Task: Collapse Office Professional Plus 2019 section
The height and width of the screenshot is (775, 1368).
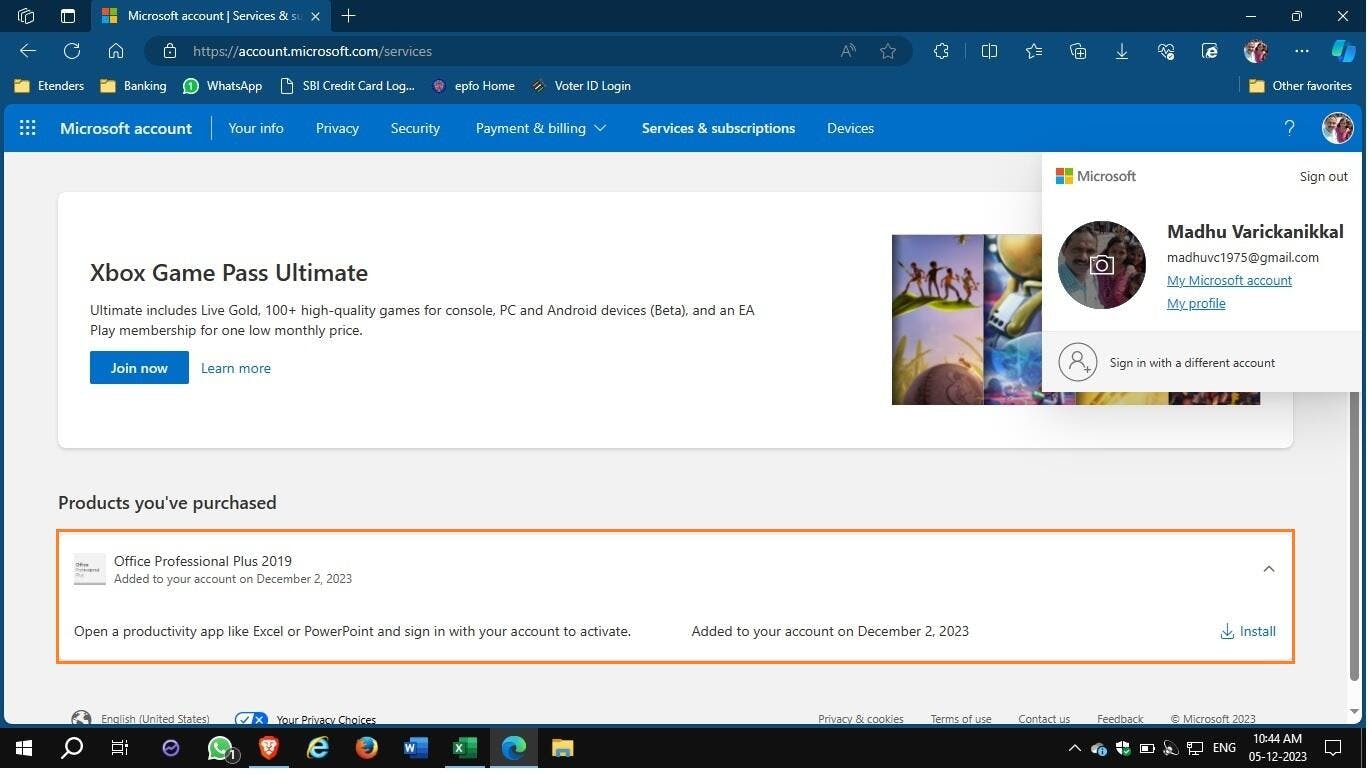Action: 1268,569
